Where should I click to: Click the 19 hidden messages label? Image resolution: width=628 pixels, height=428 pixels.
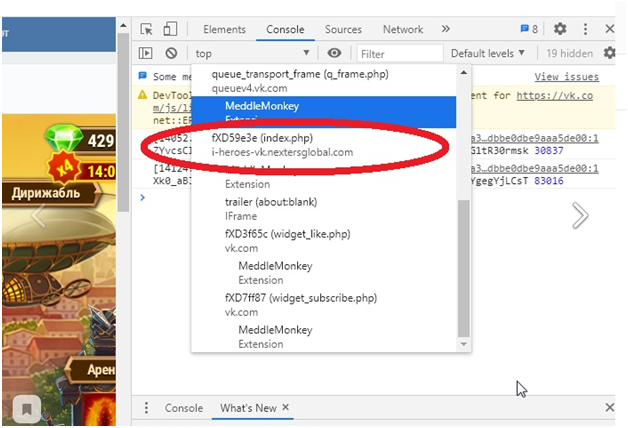pyautogui.click(x=569, y=53)
